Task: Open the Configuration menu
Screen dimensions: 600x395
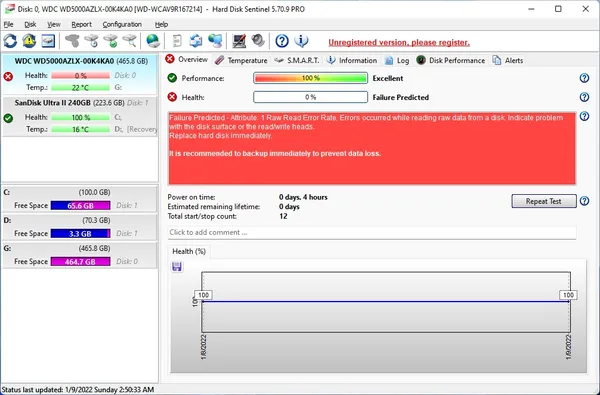Action: tap(122, 24)
